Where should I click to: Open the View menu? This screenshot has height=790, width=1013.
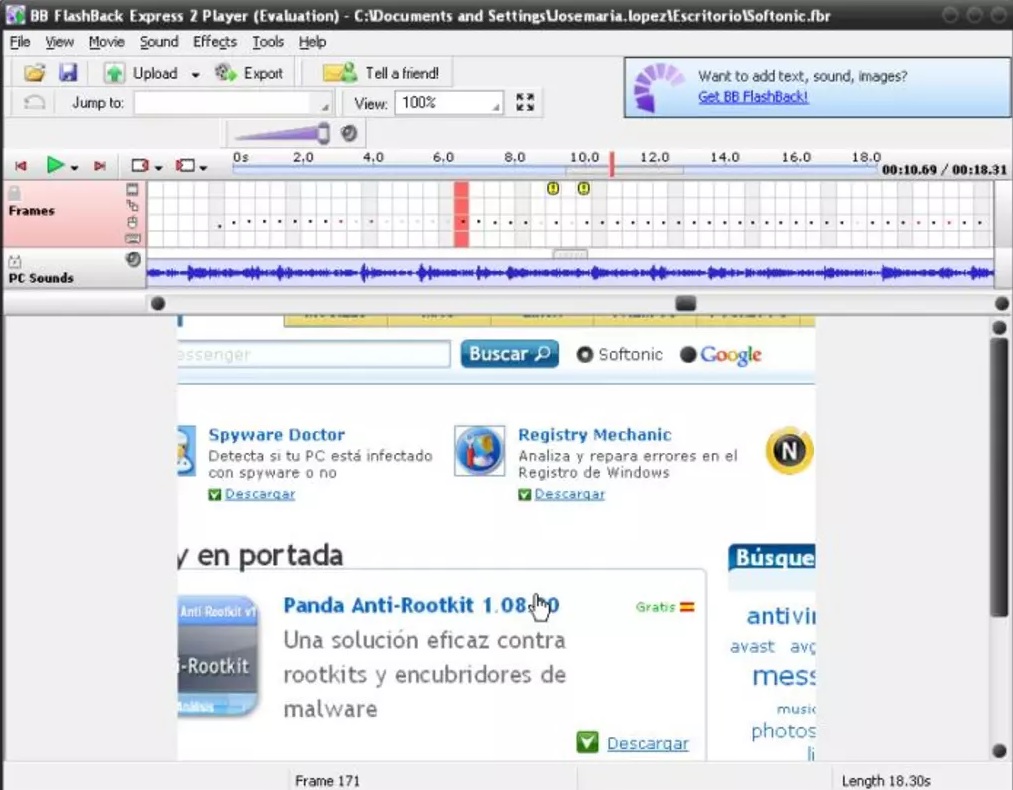click(x=59, y=42)
